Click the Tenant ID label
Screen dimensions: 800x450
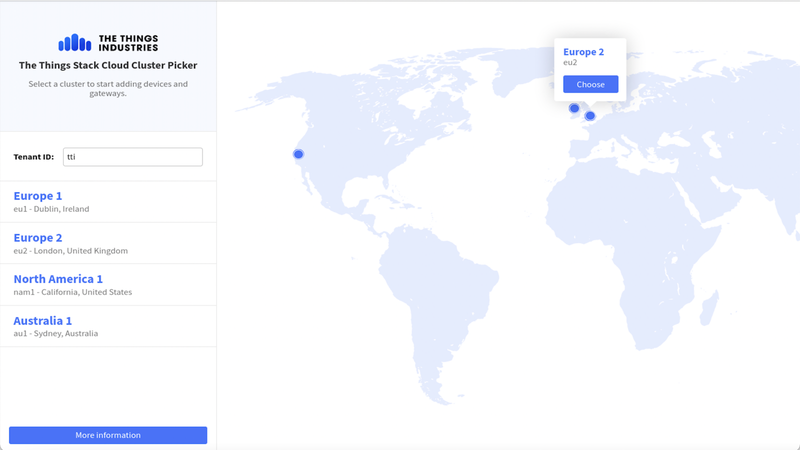click(x=34, y=157)
